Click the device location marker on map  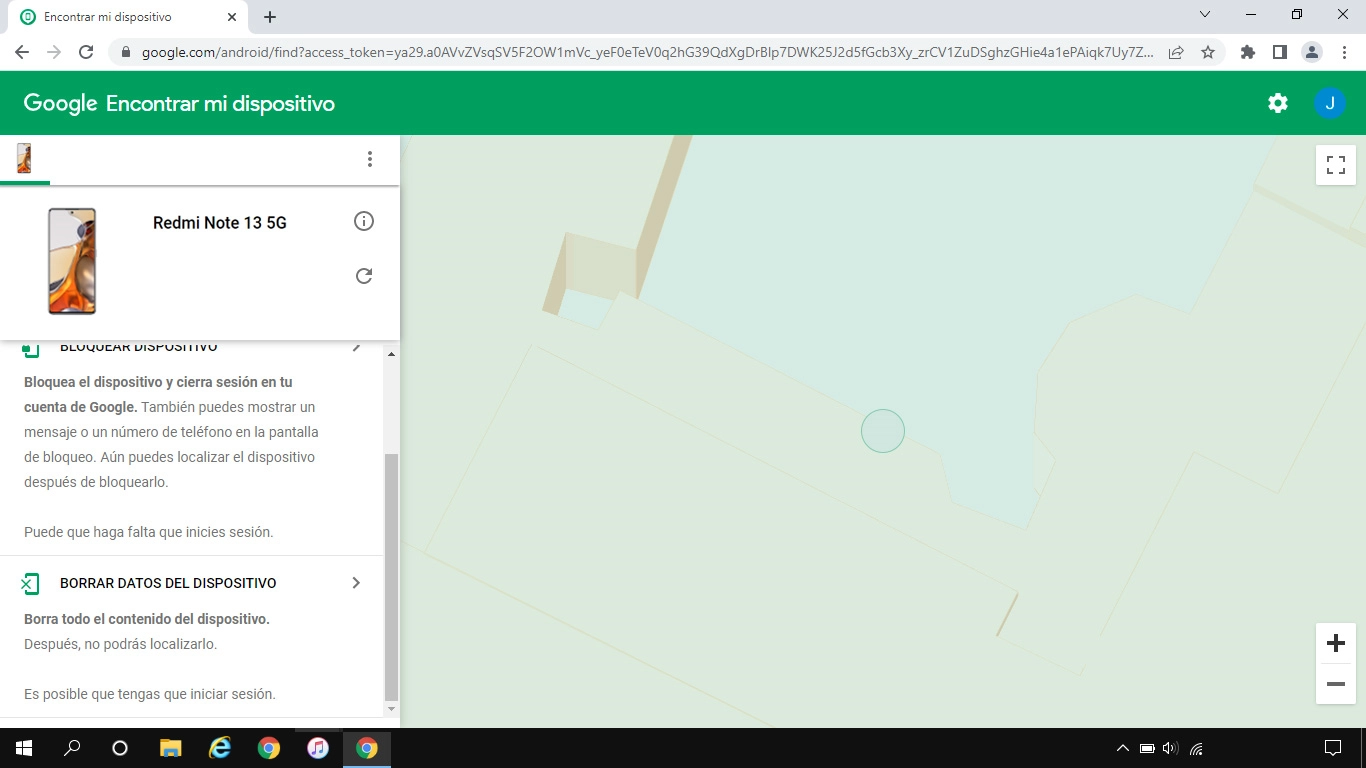[883, 431]
